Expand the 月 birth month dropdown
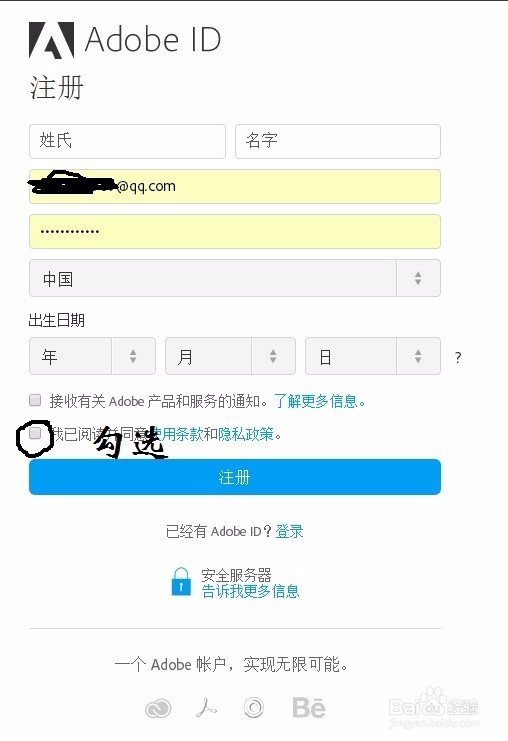Image resolution: width=508 pixels, height=741 pixels. 230,356
